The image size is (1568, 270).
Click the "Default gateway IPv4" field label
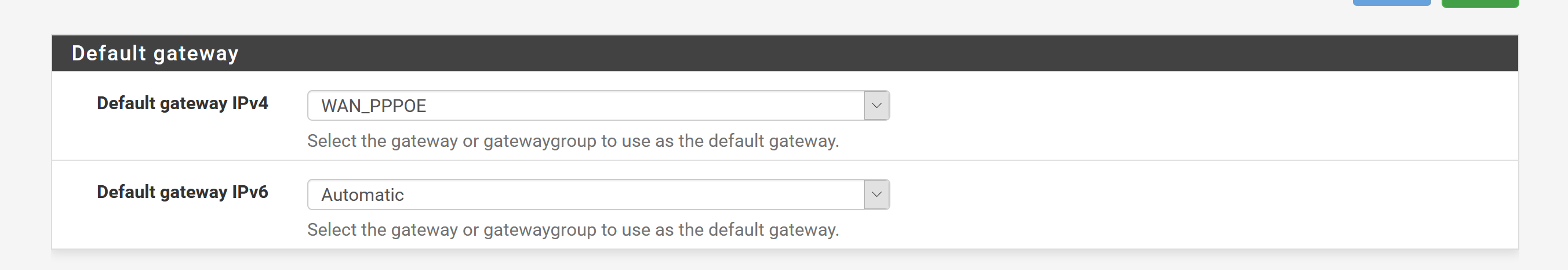click(x=182, y=103)
